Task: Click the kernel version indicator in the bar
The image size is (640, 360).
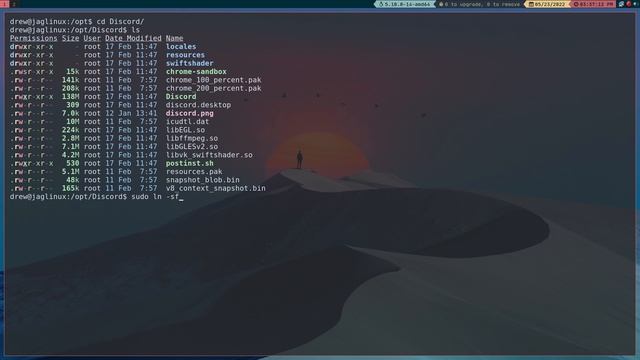Action: 404,4
